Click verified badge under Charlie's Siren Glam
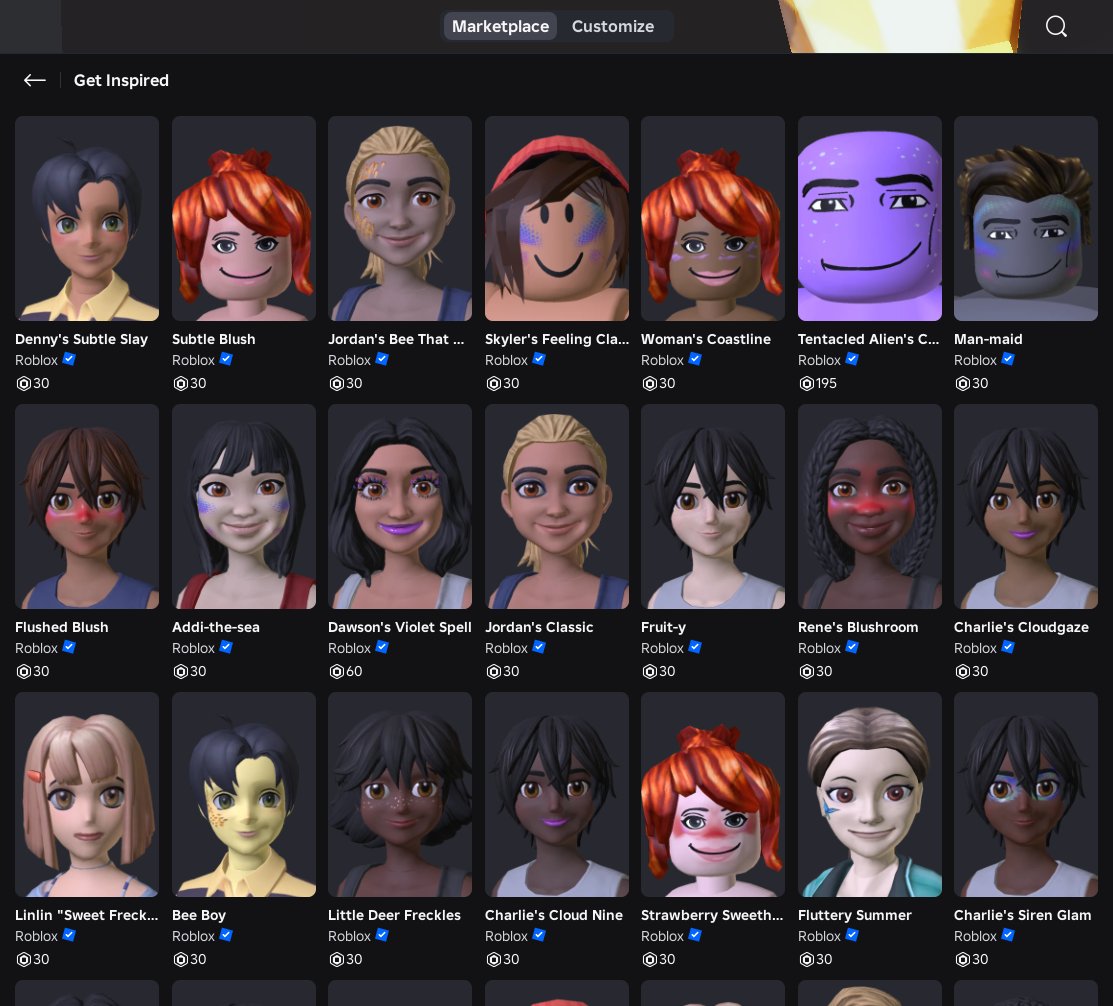 tap(1008, 935)
